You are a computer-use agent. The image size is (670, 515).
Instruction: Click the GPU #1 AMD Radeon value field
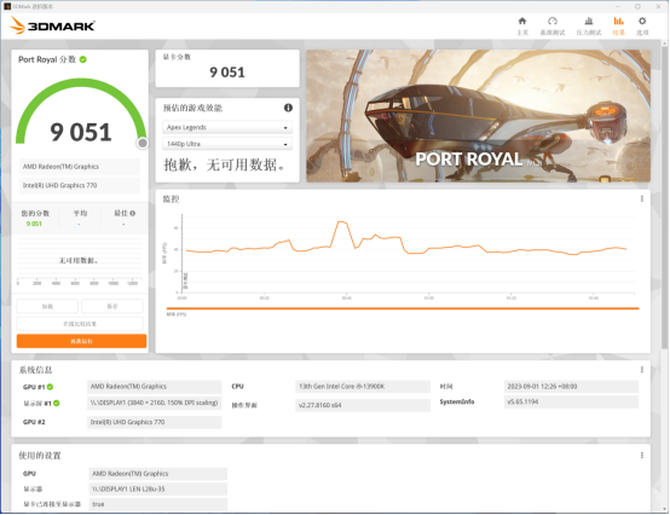pyautogui.click(x=154, y=387)
